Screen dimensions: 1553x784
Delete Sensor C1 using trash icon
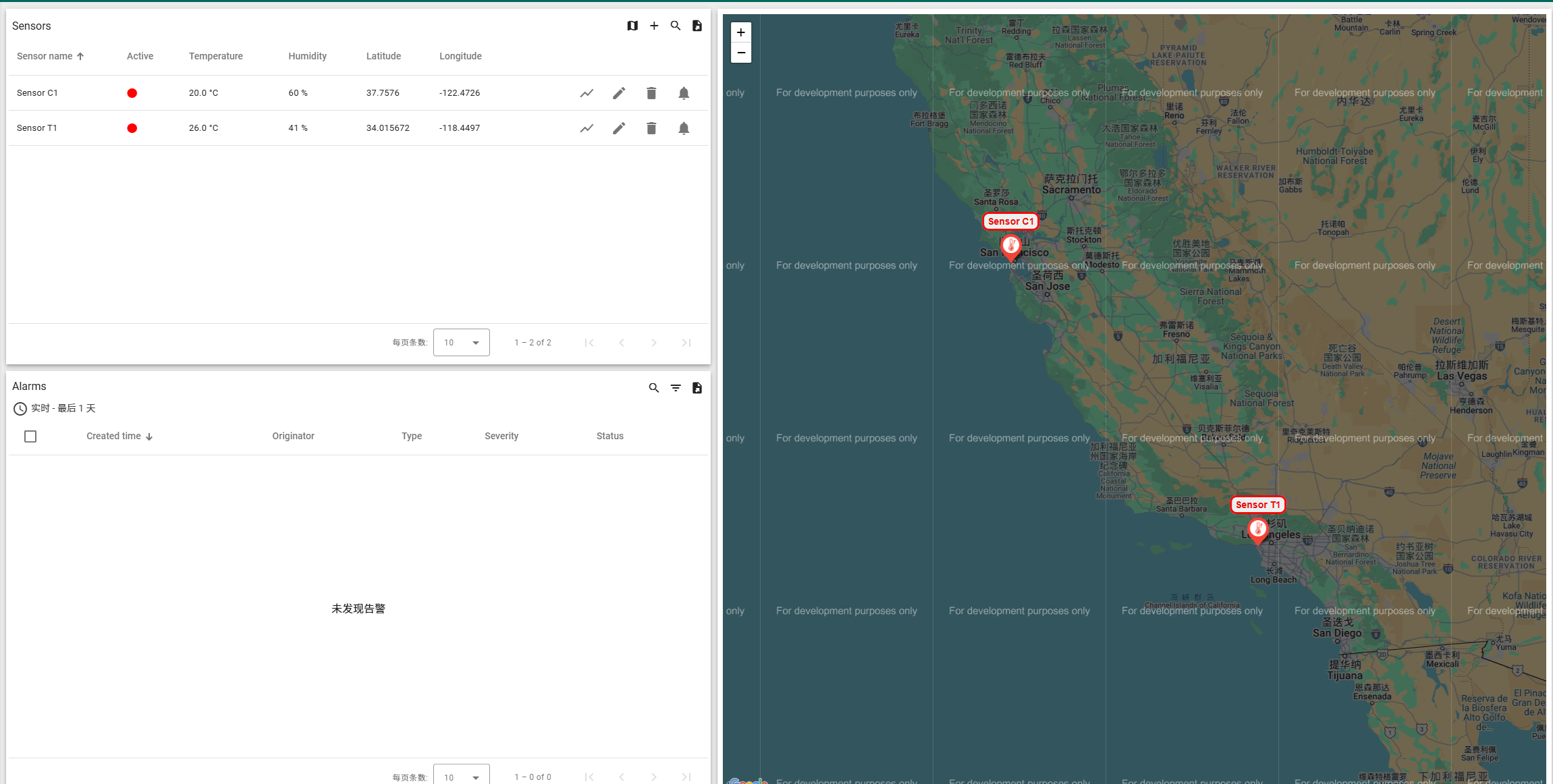(651, 93)
